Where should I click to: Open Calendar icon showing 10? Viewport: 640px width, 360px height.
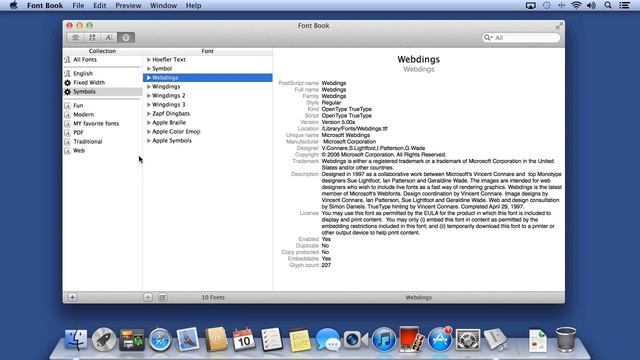(x=244, y=340)
